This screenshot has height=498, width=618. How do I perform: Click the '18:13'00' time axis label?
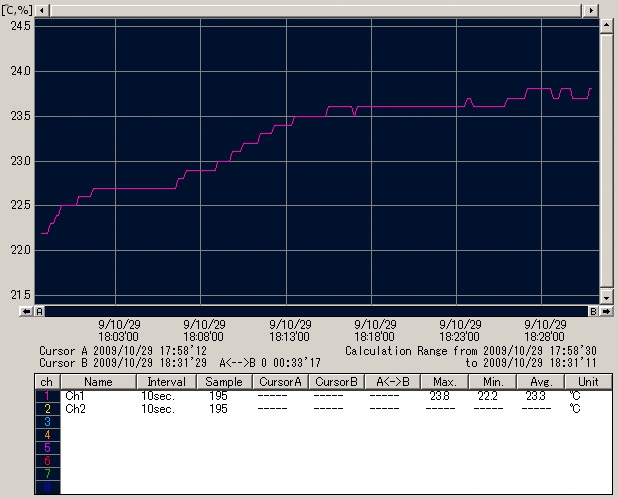tap(289, 336)
